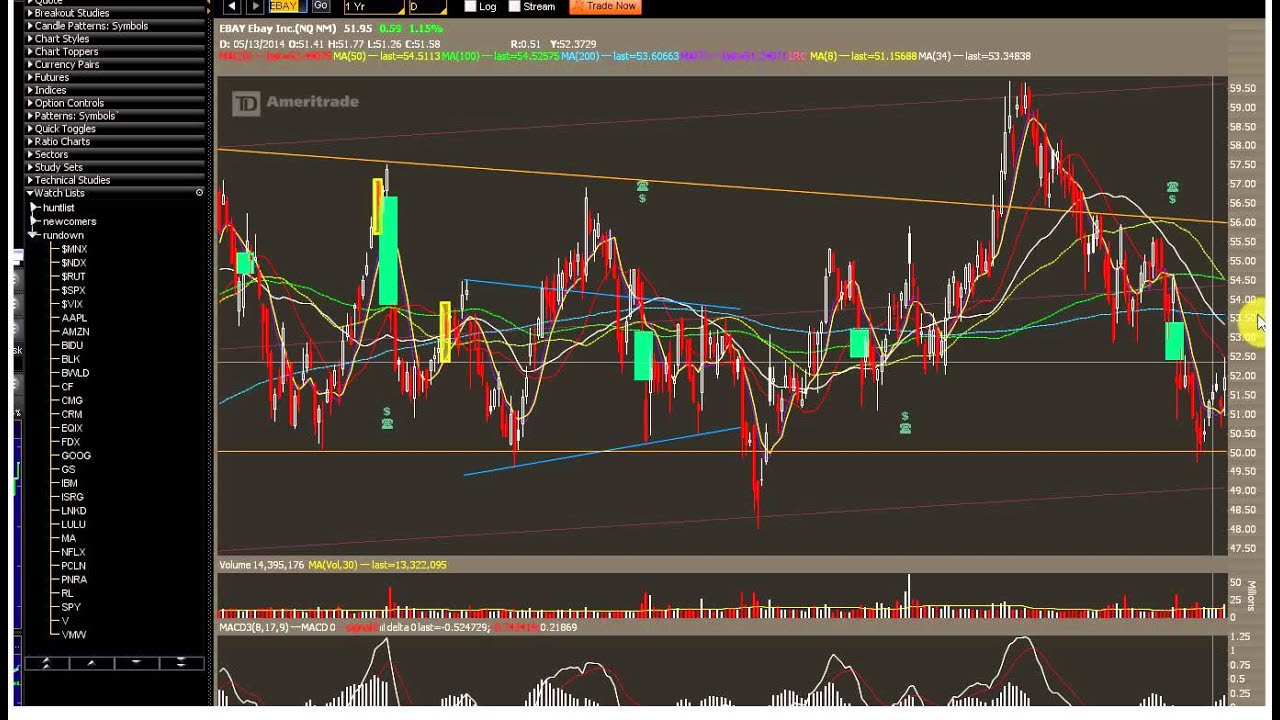Select CMG in the watch list
The height and width of the screenshot is (720, 1280).
click(72, 401)
